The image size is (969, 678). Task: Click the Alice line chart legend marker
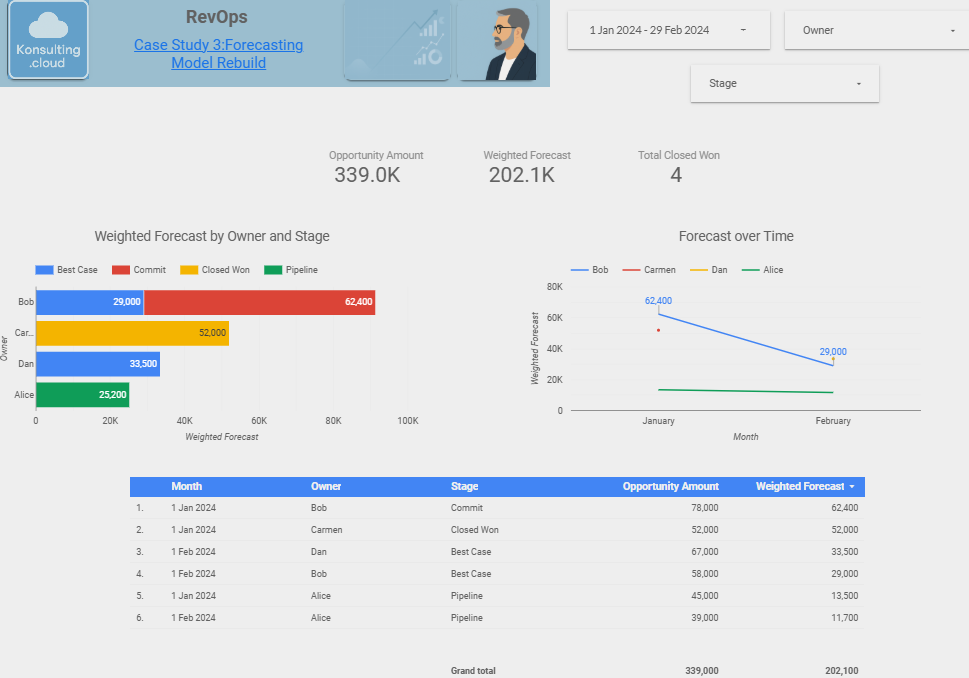751,270
